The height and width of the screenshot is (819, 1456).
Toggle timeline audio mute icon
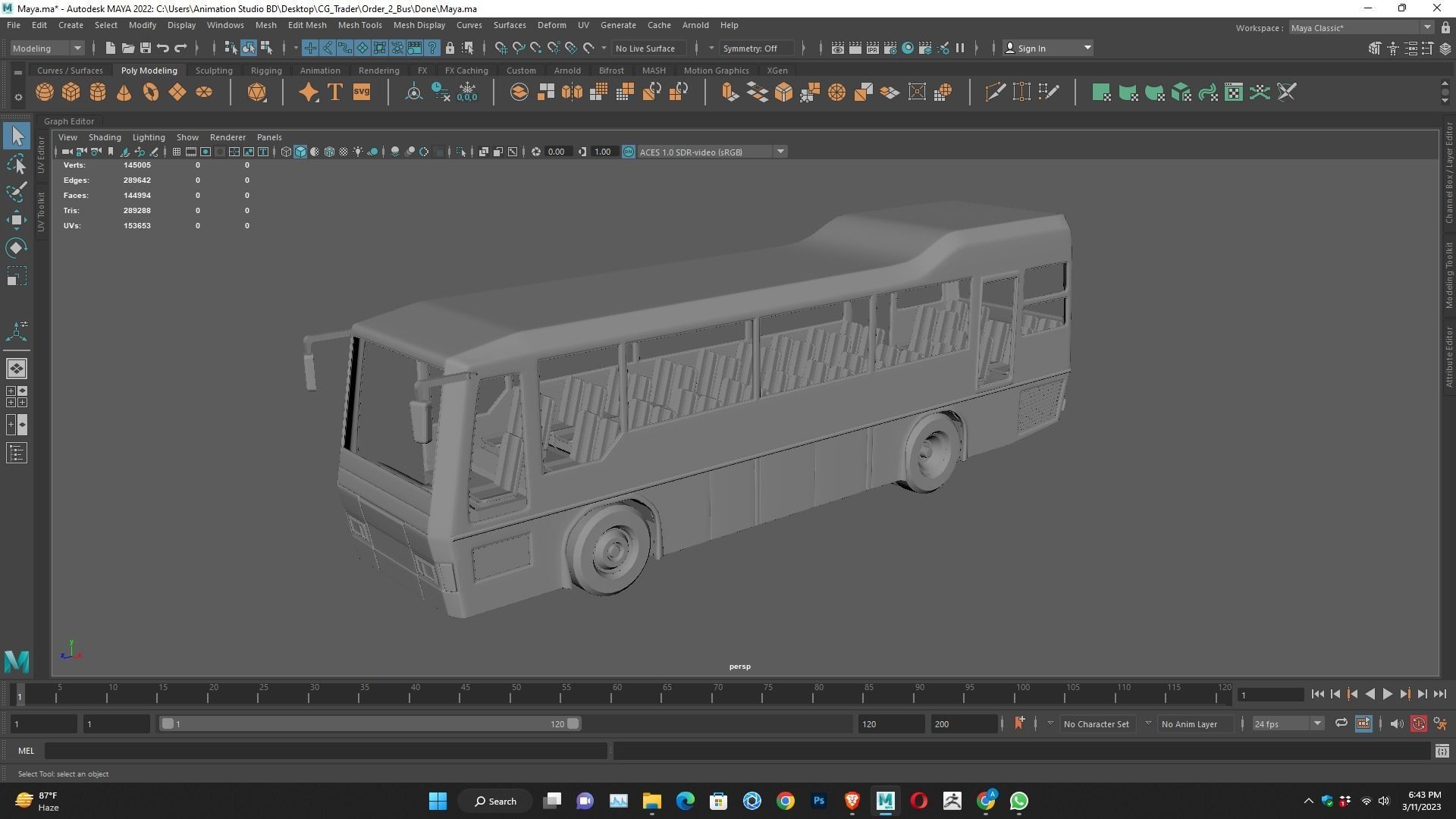click(x=1396, y=723)
